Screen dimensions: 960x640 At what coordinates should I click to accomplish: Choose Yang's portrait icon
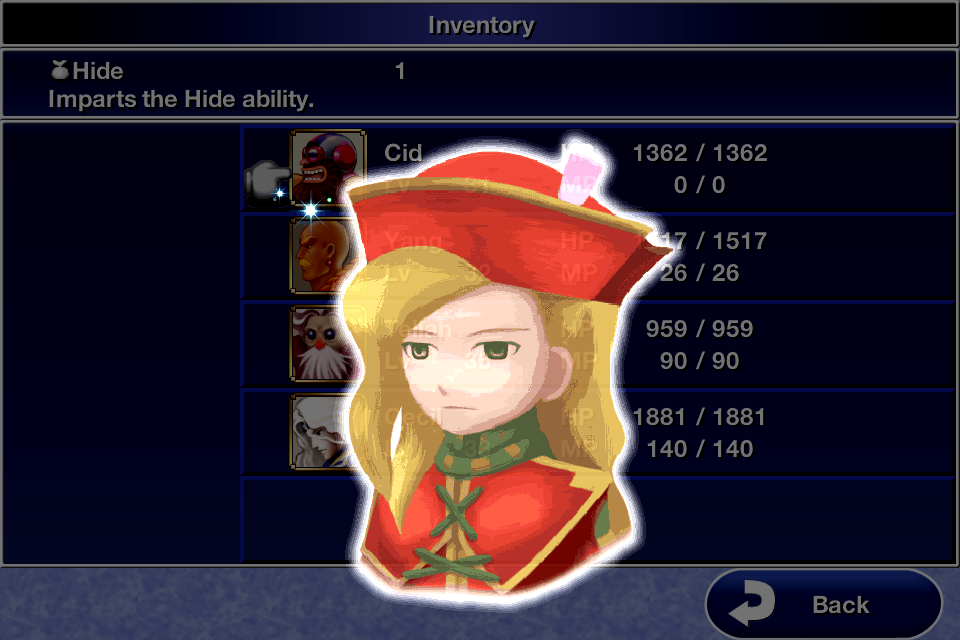point(321,256)
